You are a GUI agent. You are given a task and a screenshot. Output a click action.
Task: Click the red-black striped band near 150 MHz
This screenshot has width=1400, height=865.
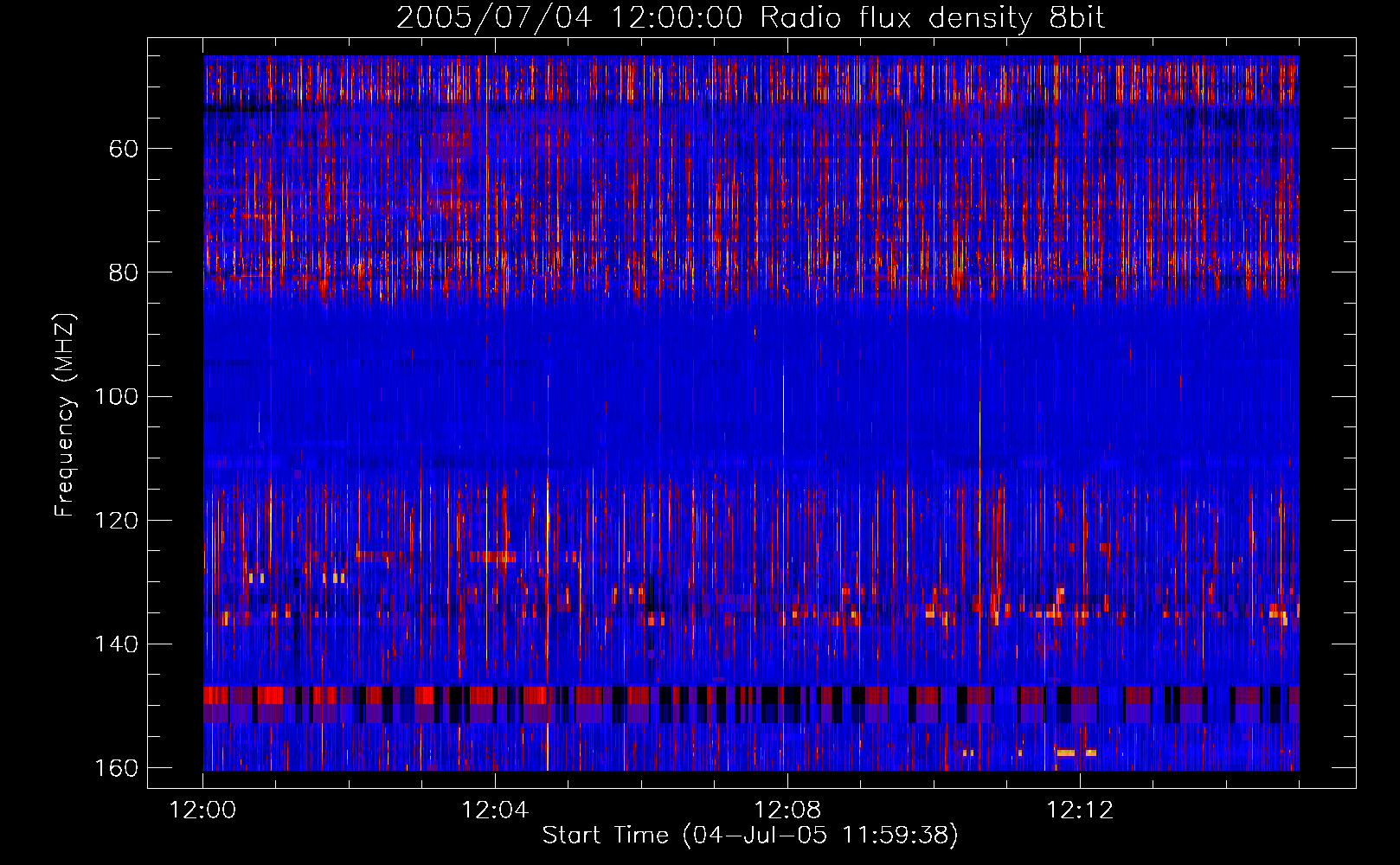click(x=751, y=704)
